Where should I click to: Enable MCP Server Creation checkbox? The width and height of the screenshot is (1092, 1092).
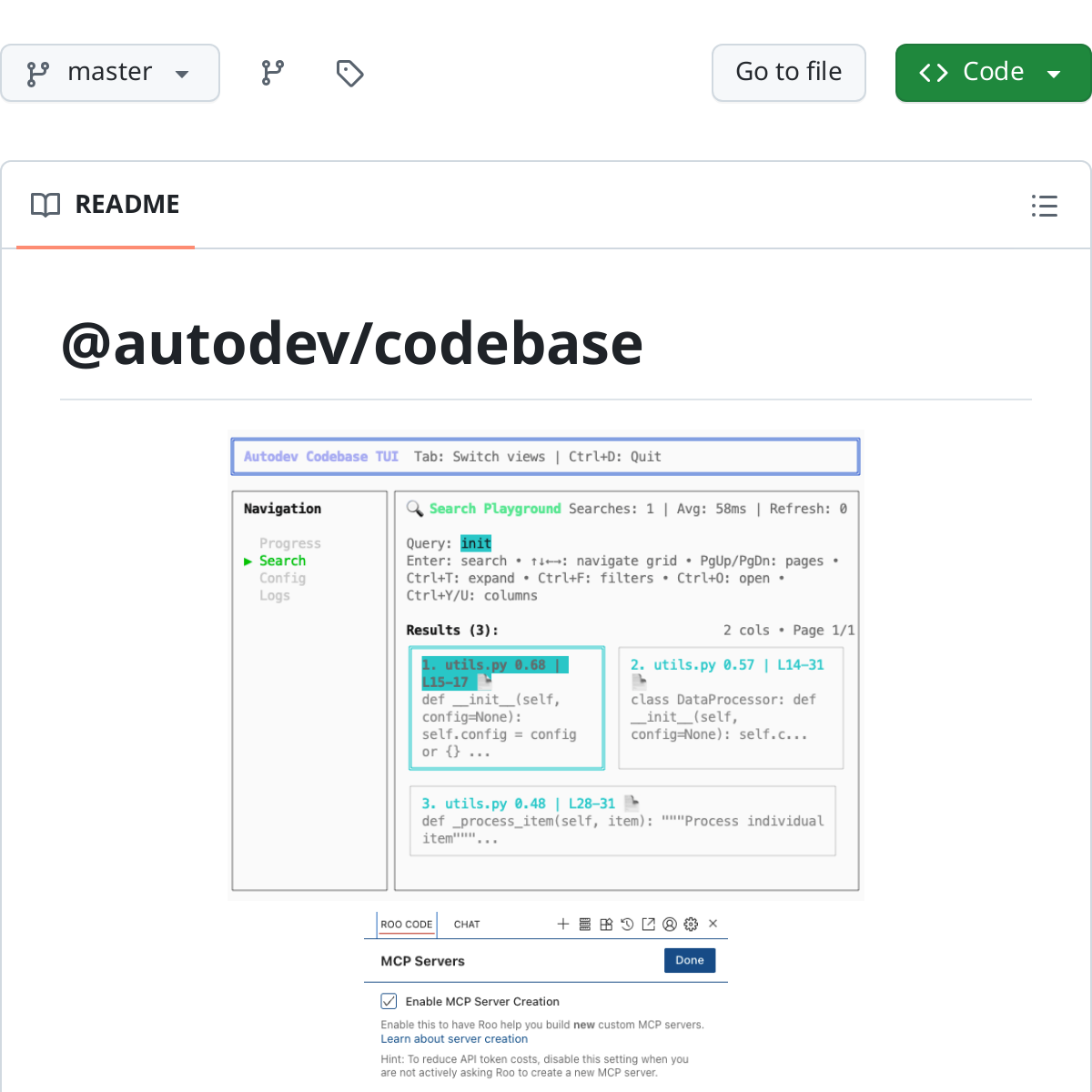tap(389, 1001)
